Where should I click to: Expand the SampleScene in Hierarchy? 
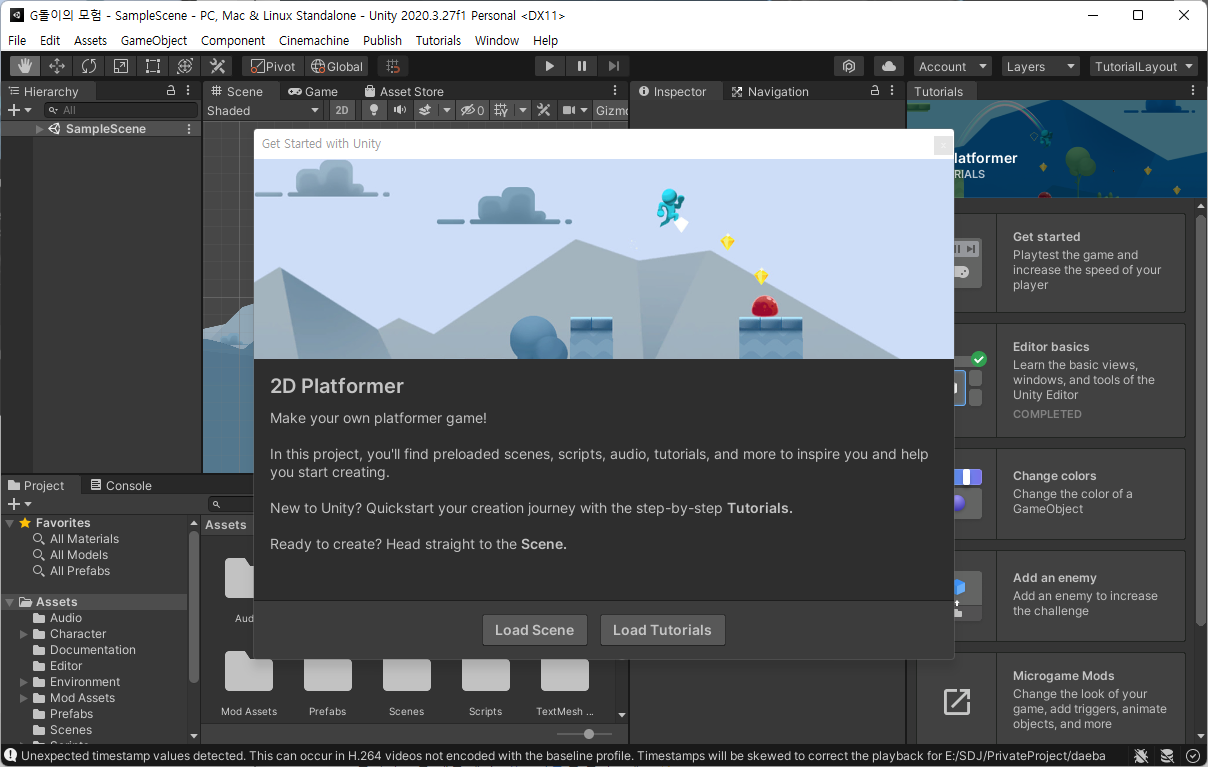39,129
